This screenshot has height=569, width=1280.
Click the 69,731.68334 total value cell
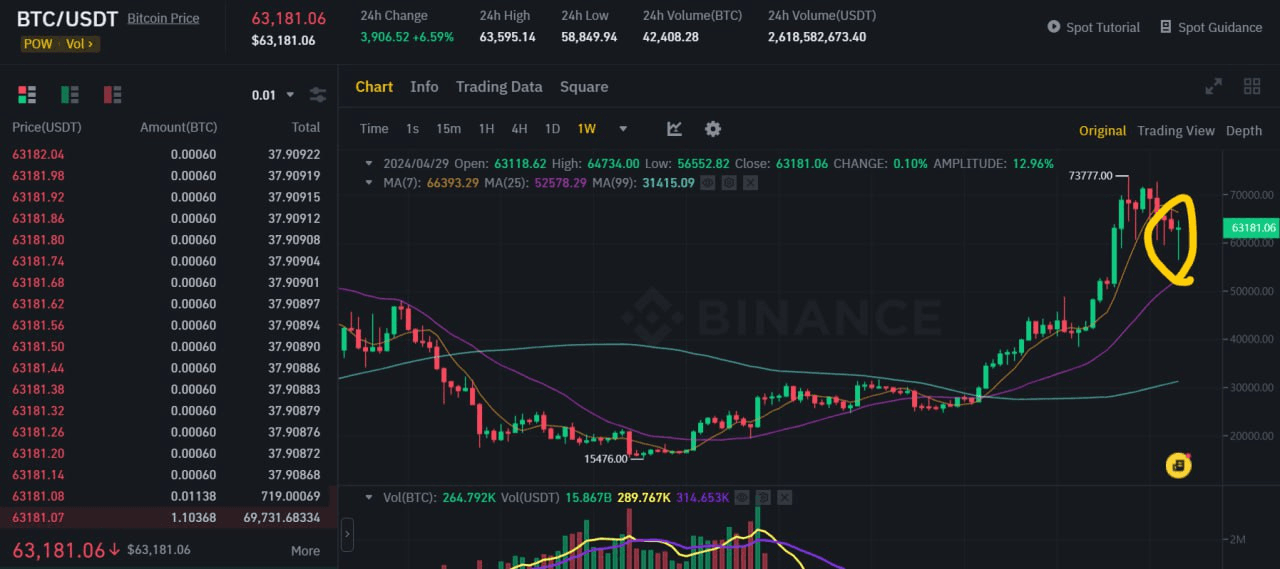[x=281, y=517]
